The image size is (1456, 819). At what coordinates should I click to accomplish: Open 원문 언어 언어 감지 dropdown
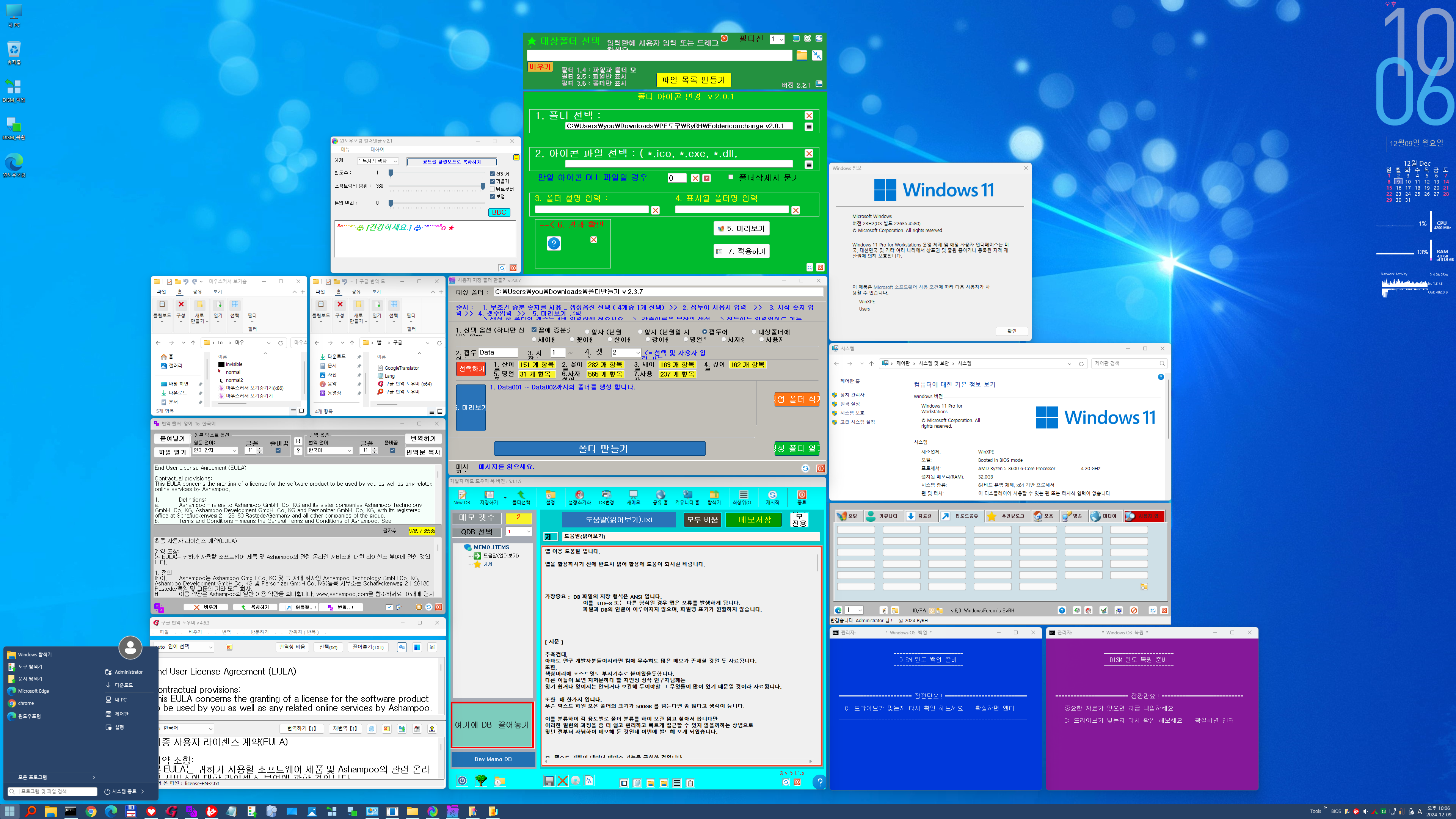coord(215,451)
